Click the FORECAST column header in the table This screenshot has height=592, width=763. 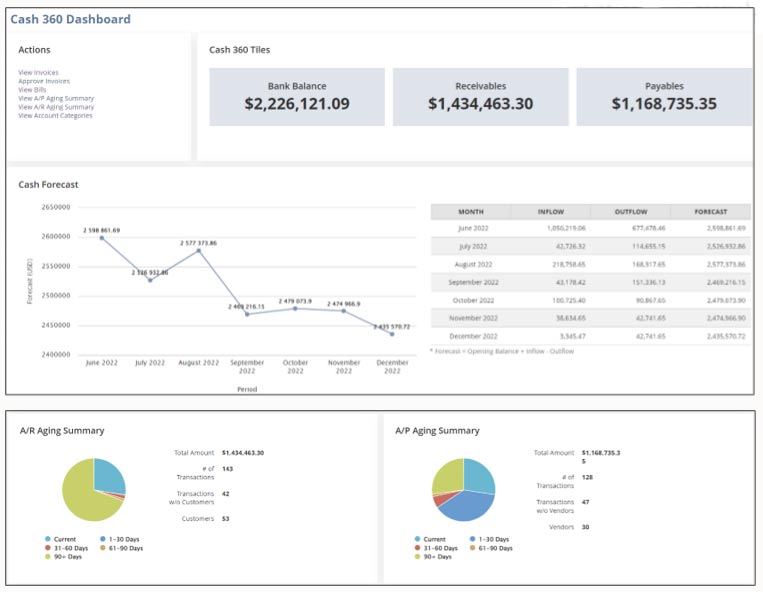click(711, 212)
